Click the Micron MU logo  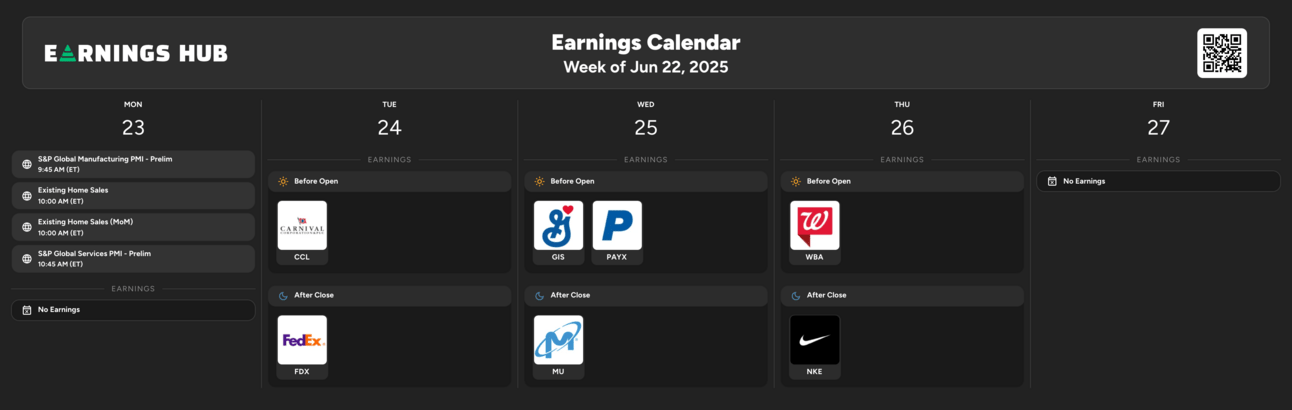pos(558,340)
